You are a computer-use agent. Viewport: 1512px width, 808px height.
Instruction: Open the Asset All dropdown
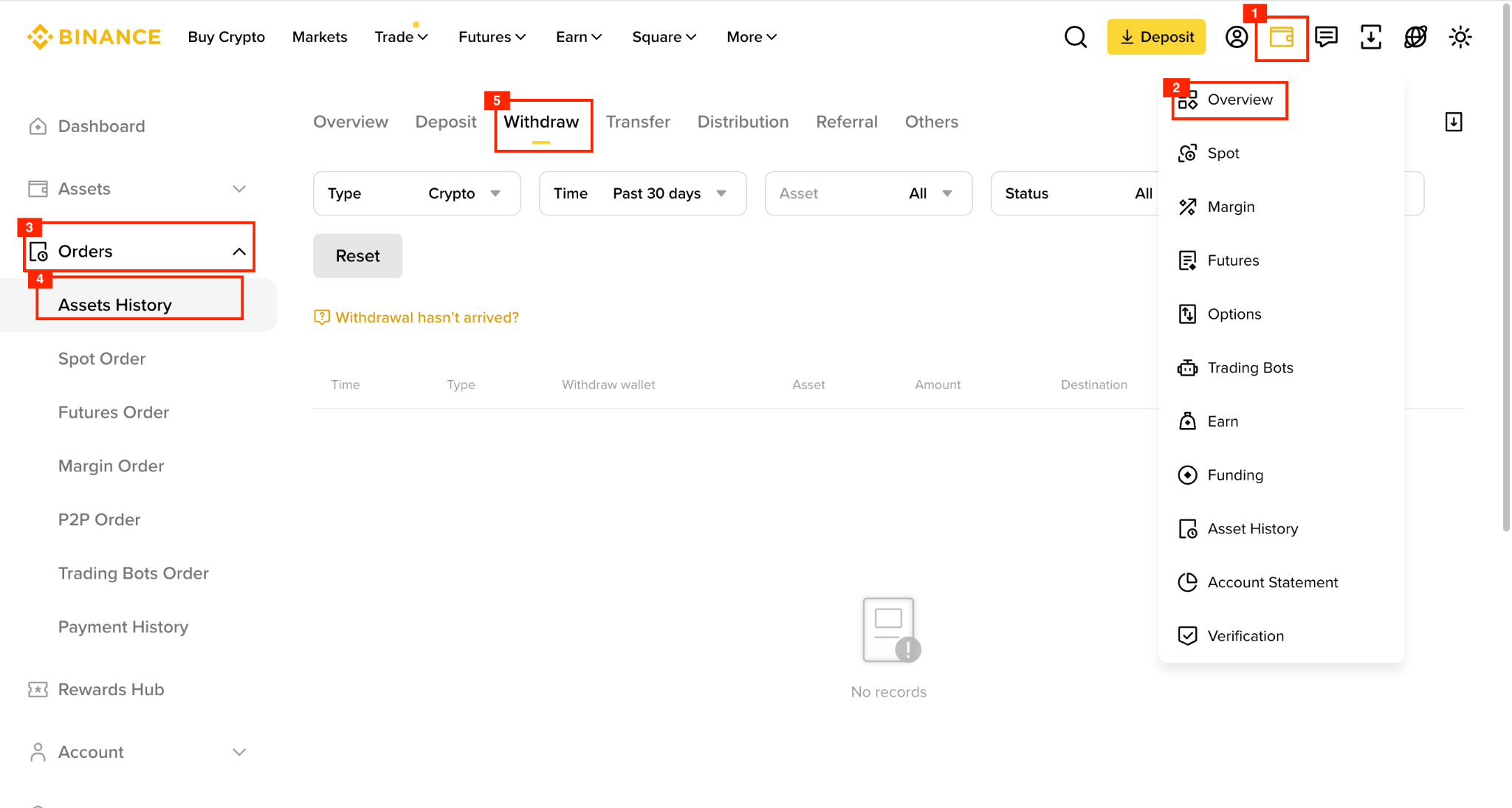pos(869,193)
